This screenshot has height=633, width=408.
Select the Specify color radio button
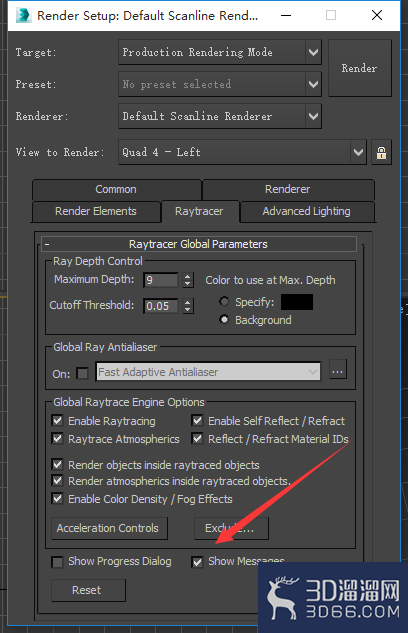click(224, 302)
